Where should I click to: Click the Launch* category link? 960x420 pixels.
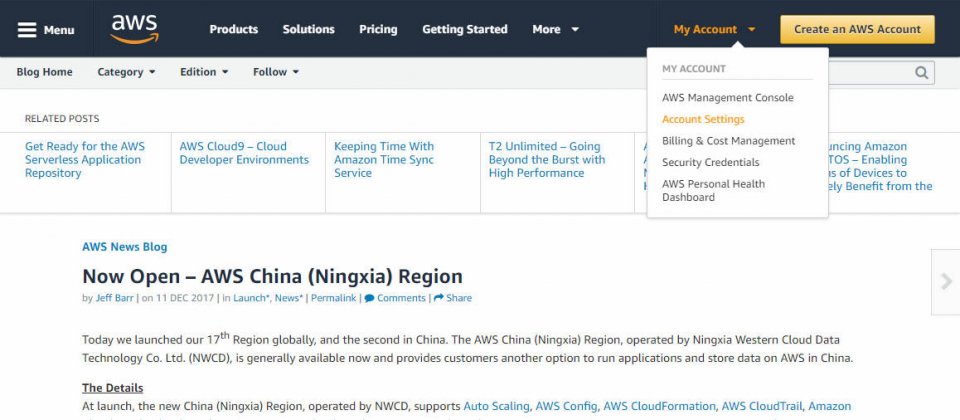point(252,298)
